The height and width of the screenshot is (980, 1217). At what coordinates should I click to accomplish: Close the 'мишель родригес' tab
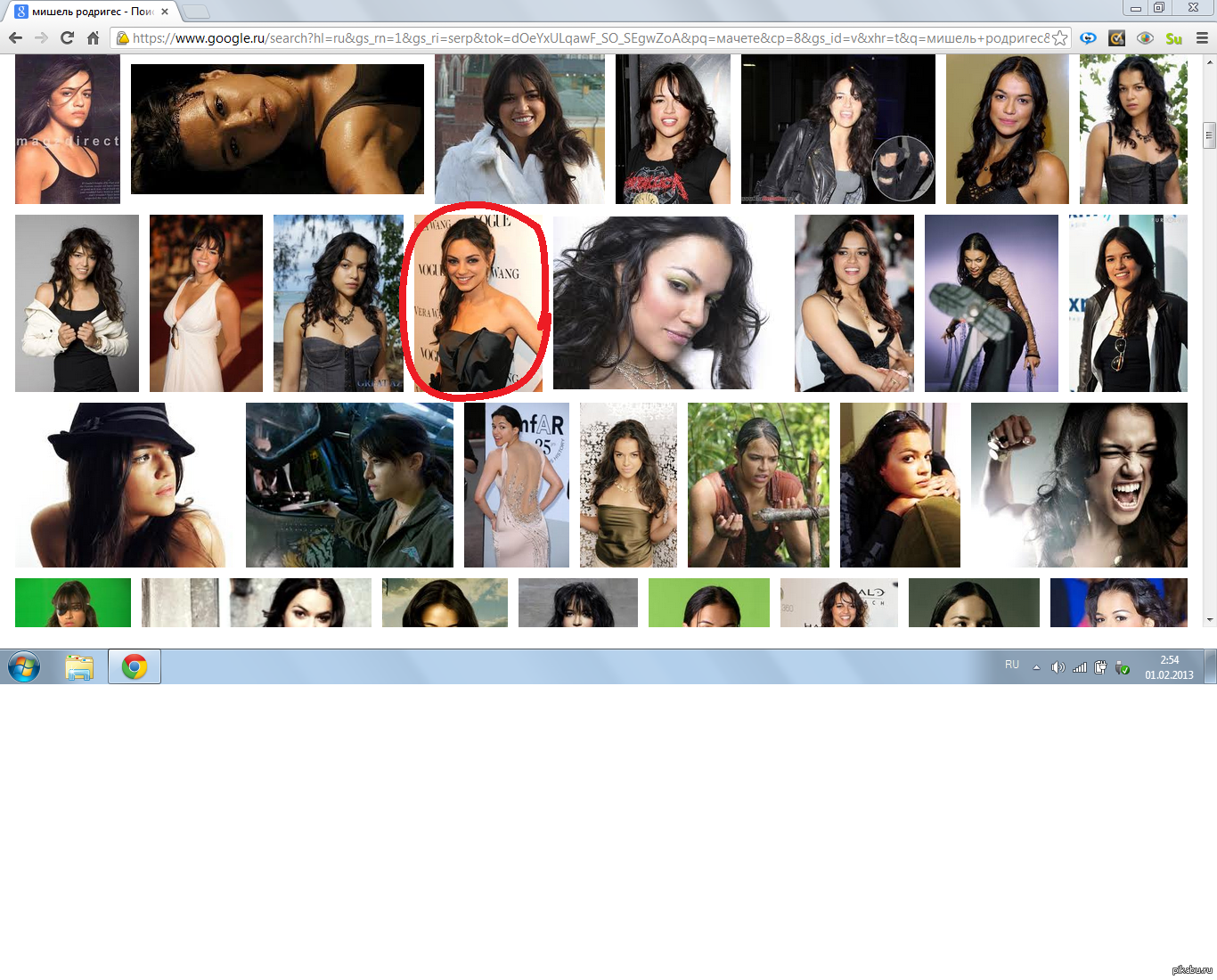[165, 12]
